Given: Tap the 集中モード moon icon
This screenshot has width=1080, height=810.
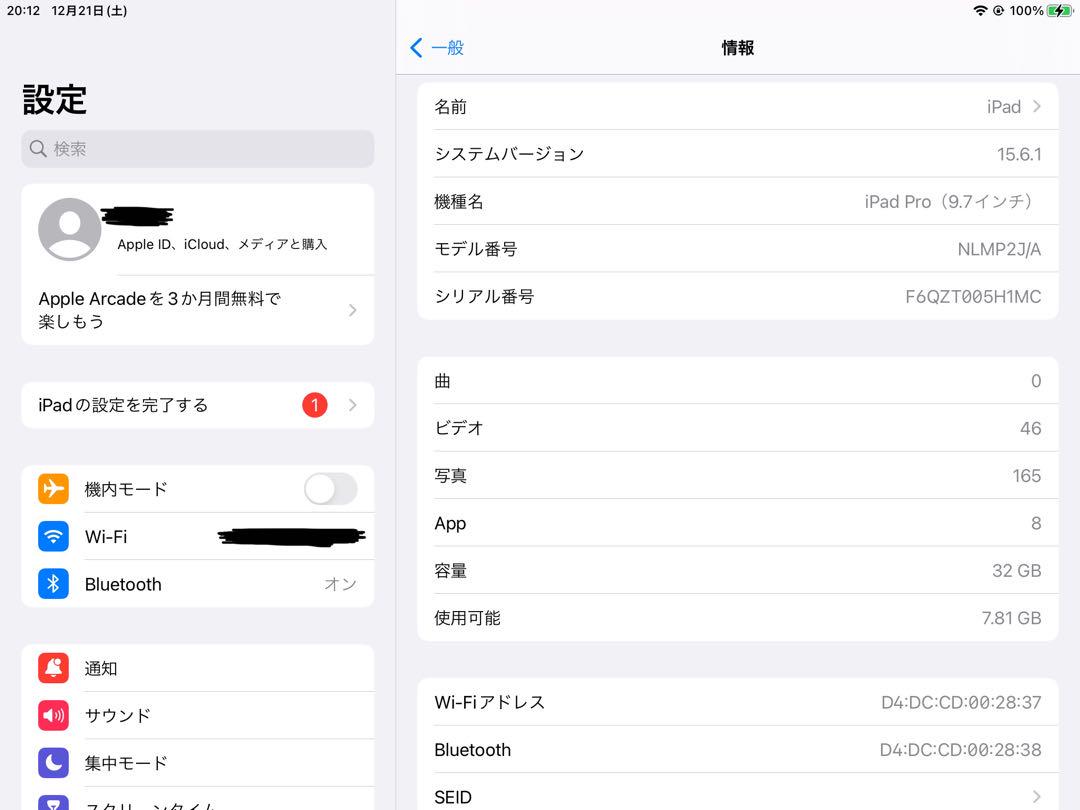Looking at the screenshot, I should pos(53,763).
